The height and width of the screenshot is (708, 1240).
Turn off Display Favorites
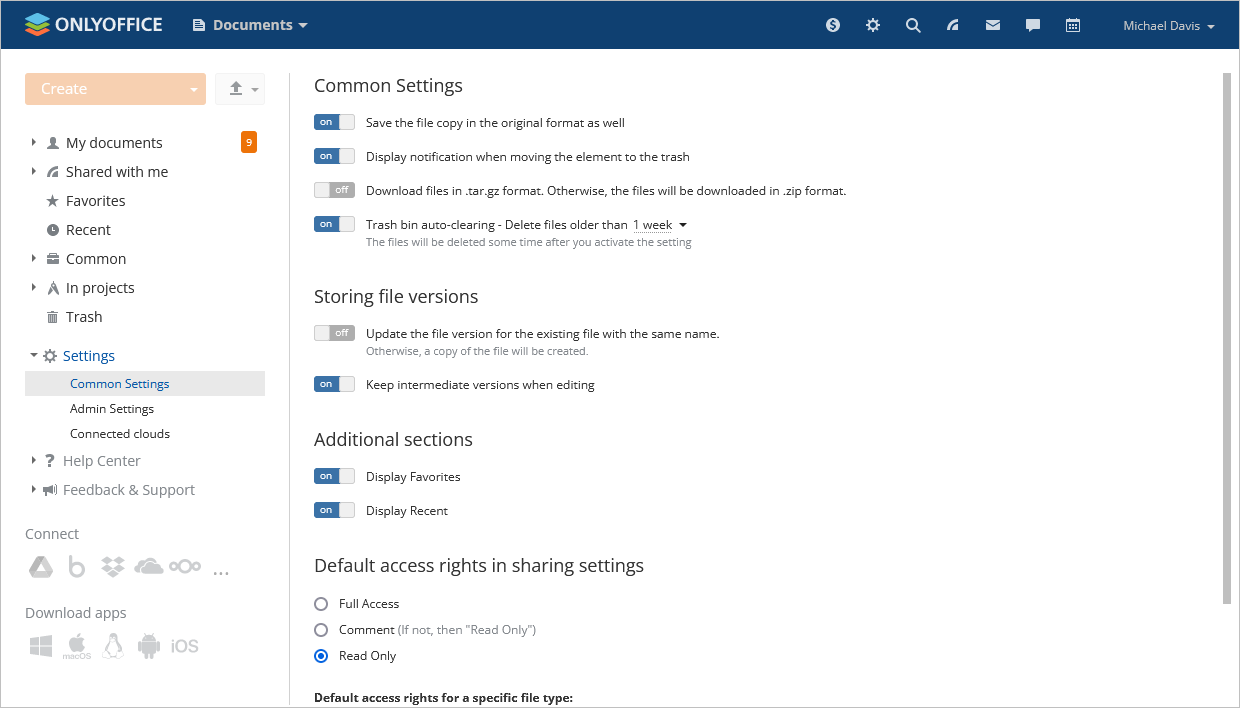coord(334,475)
